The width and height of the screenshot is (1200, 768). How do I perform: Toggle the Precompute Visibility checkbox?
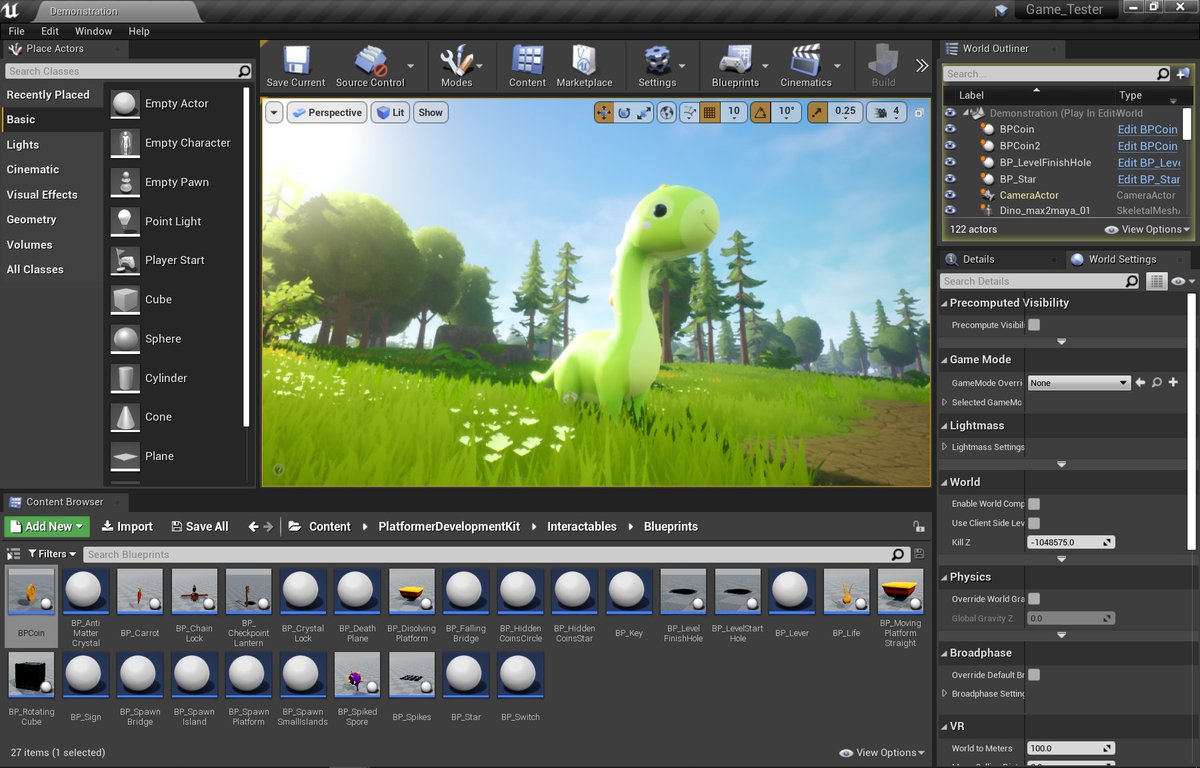pos(1034,325)
